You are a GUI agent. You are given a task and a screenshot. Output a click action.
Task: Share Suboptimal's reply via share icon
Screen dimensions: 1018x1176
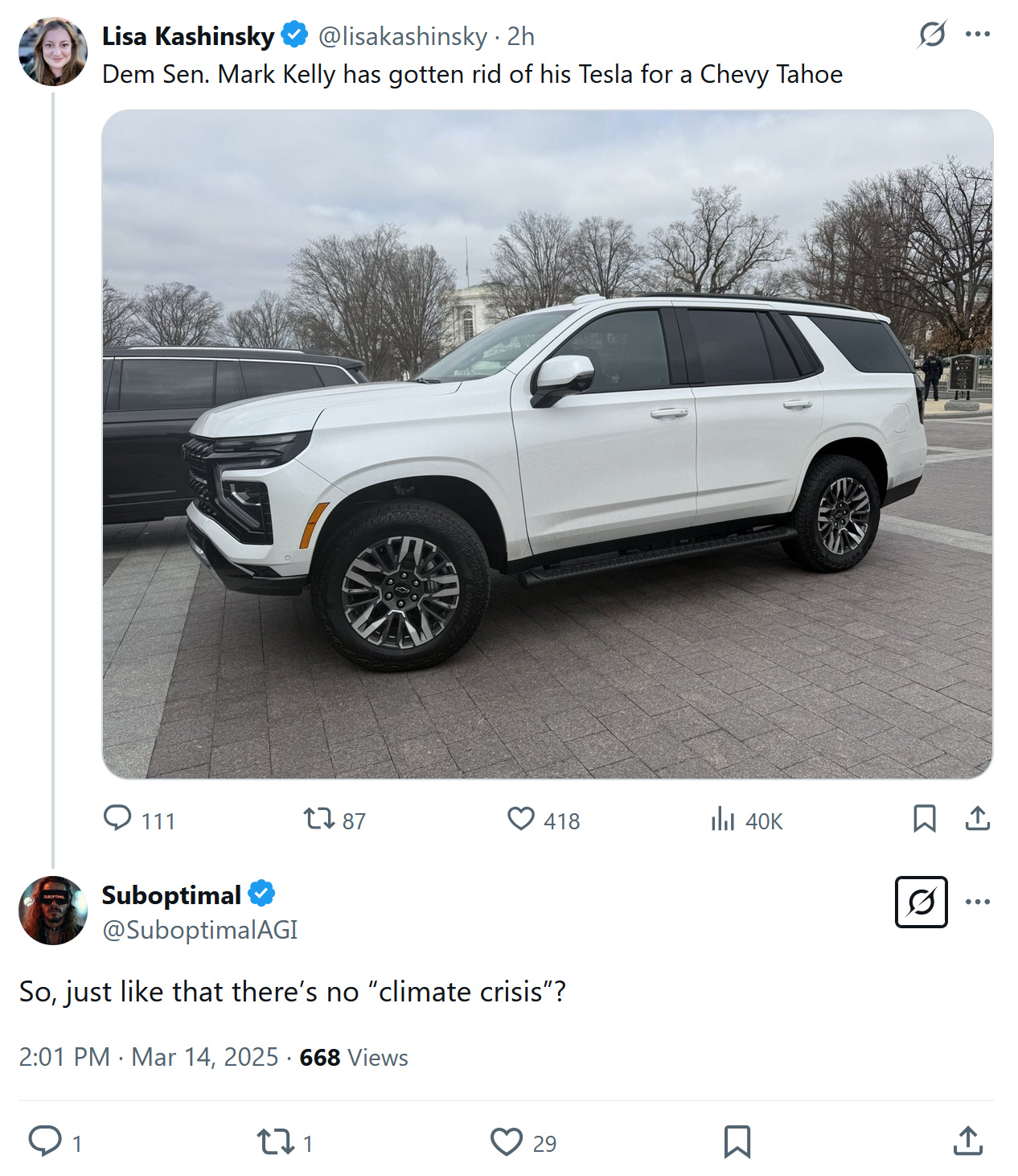point(968,1141)
